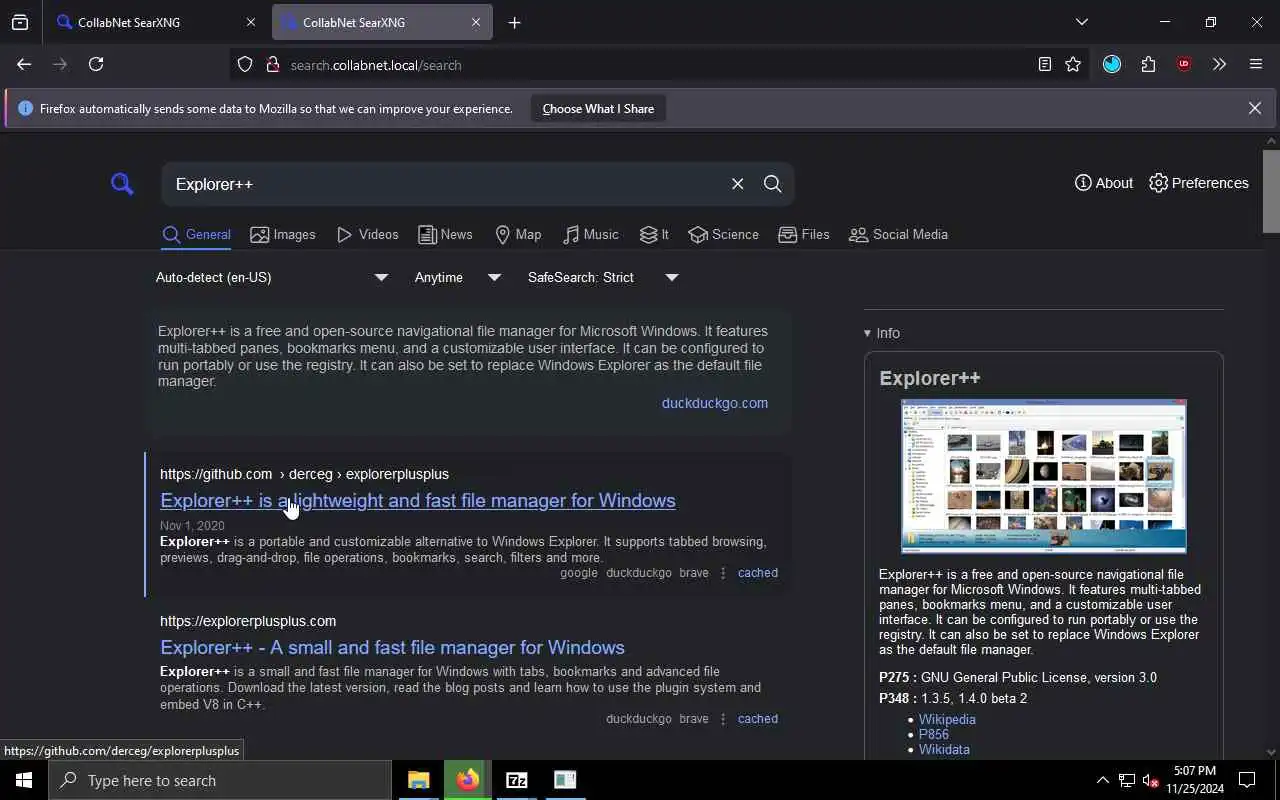Show more tools with the double-chevron overflow button
Image resolution: width=1280 pixels, height=800 pixels.
coord(1219,64)
